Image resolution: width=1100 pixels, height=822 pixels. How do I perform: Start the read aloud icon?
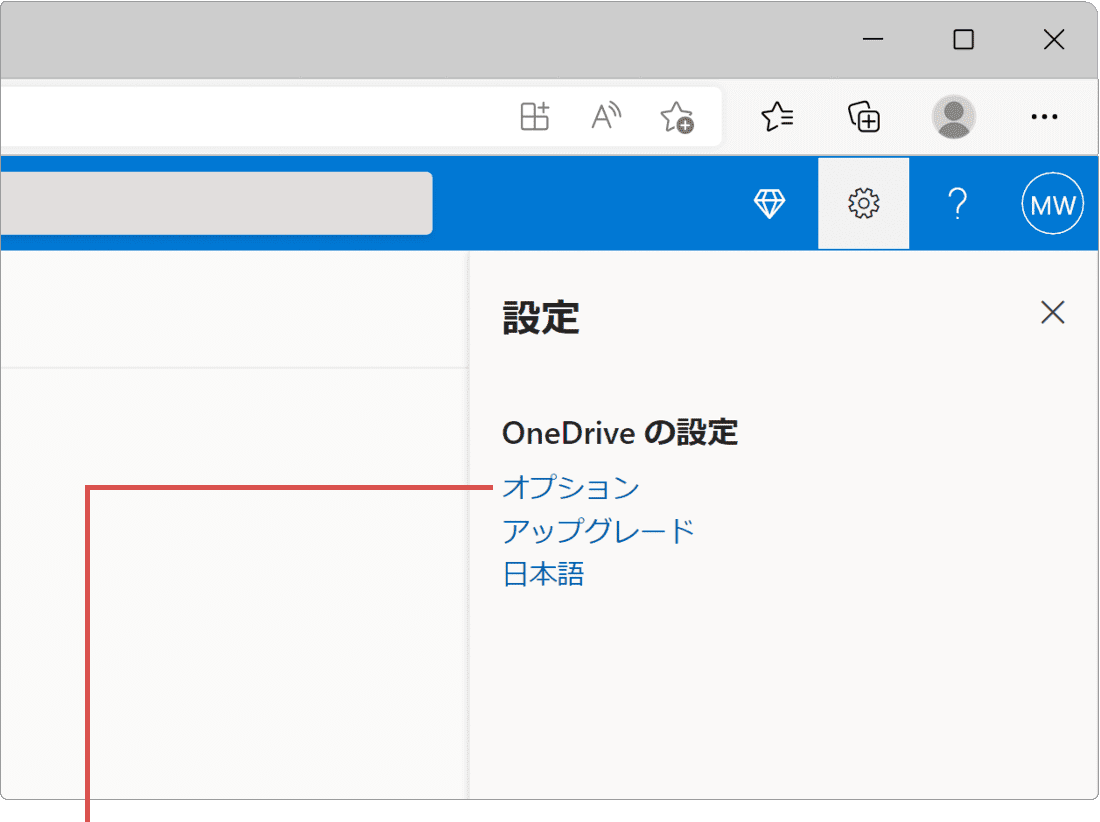click(606, 116)
